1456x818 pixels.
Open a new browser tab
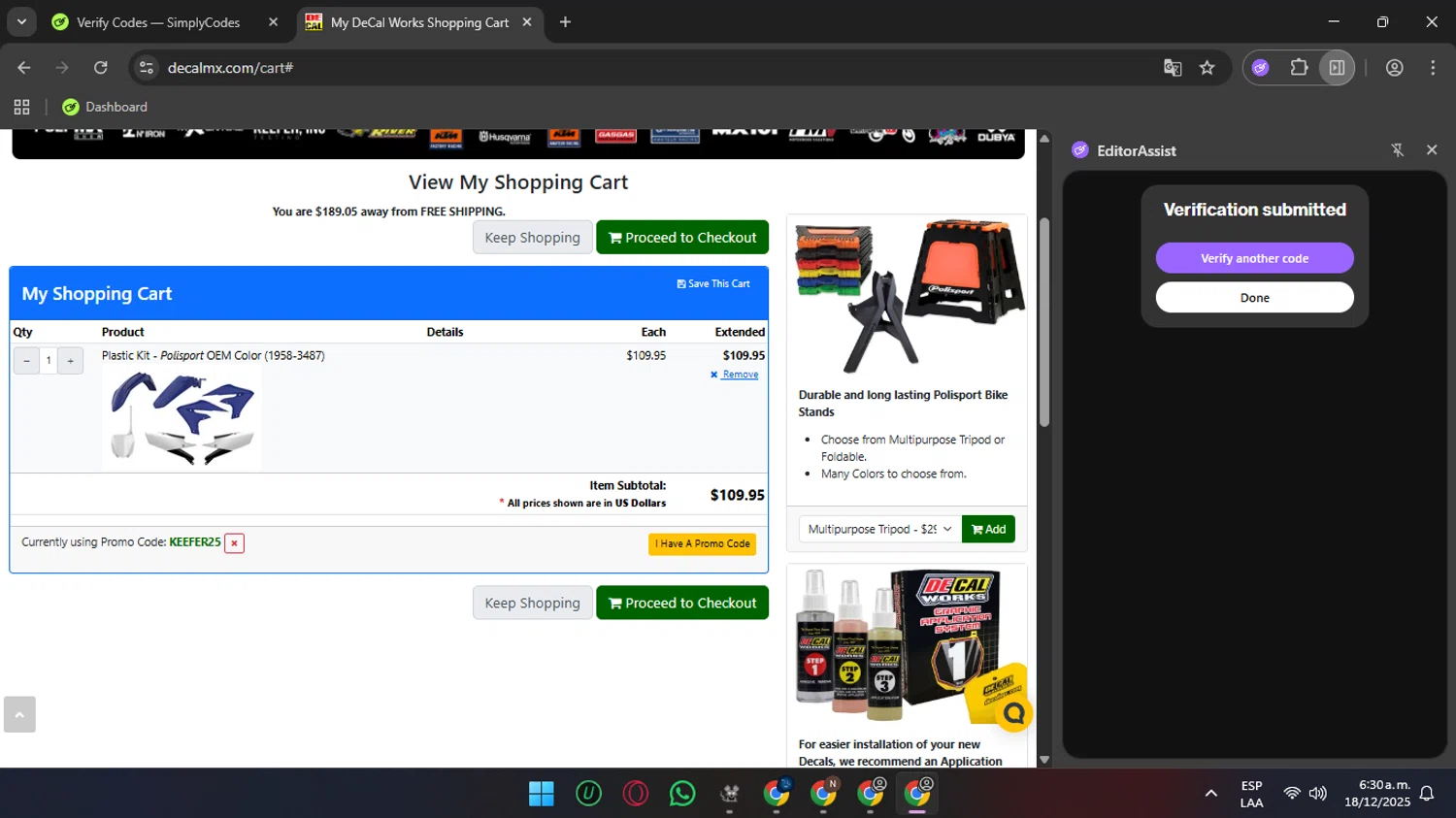565,21
